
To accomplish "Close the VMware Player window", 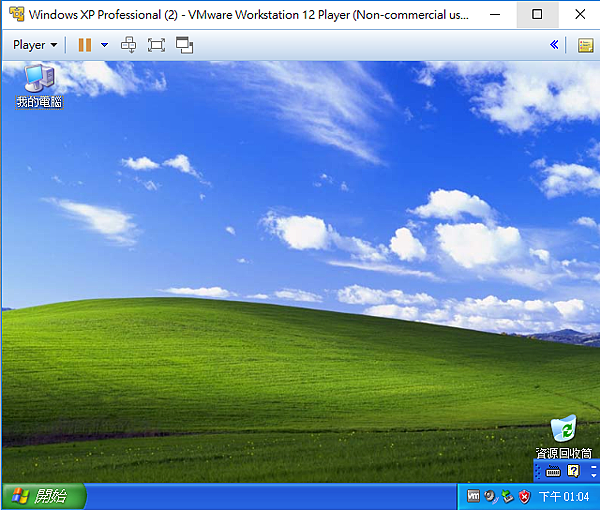I will click(x=580, y=15).
